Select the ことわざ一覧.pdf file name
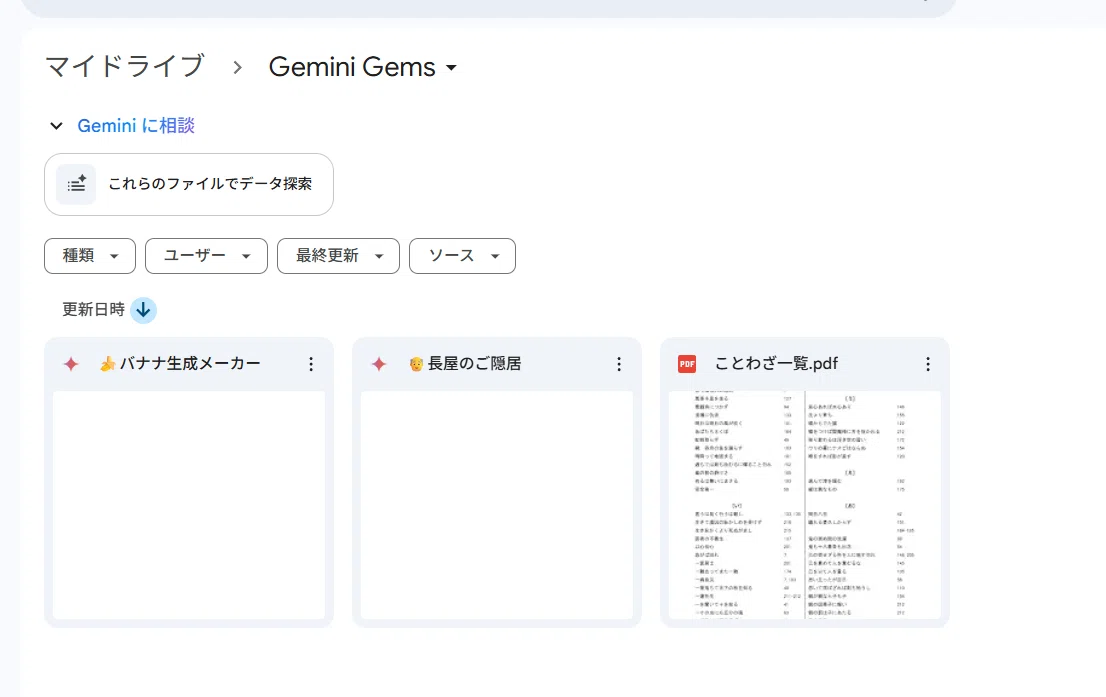 click(x=777, y=363)
